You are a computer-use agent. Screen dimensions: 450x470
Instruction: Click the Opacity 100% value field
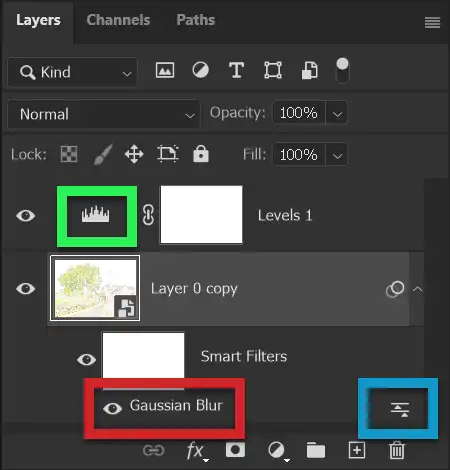[x=299, y=113]
